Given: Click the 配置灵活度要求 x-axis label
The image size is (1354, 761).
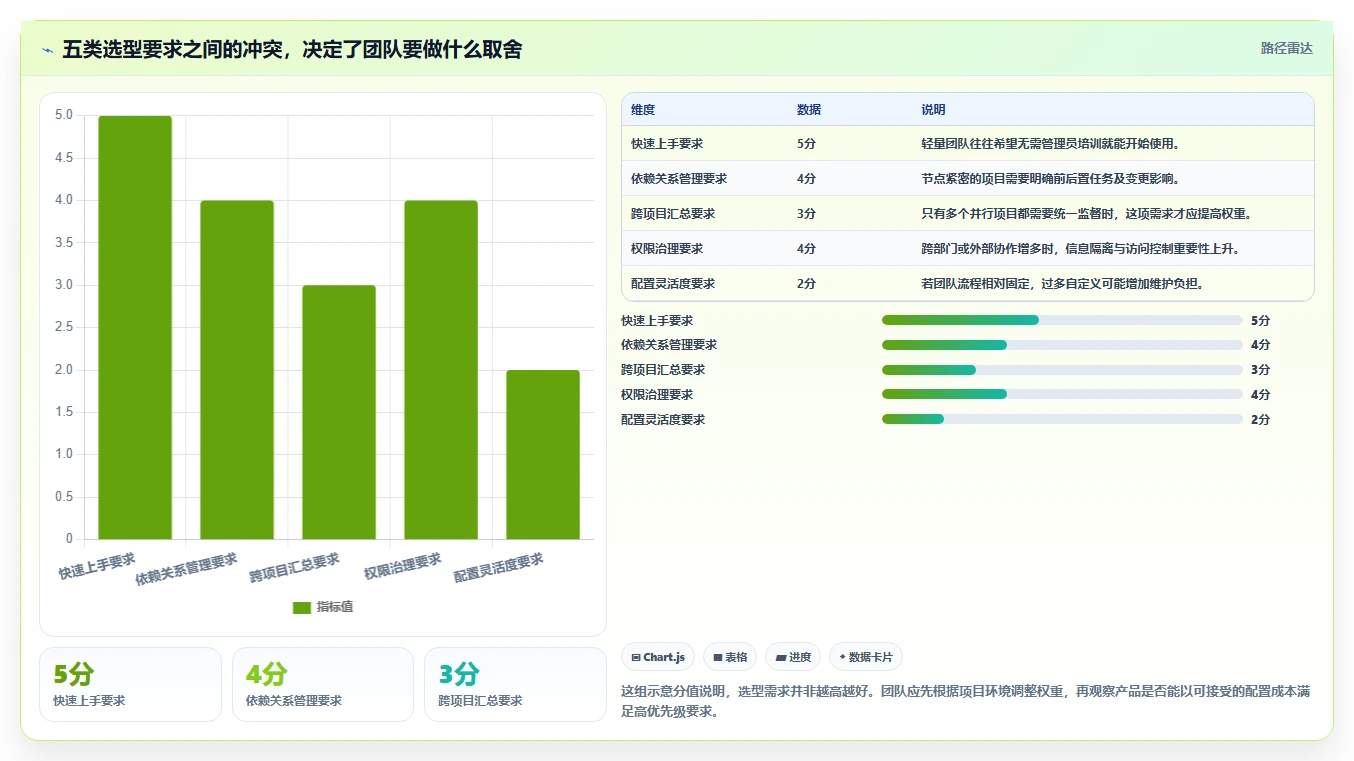Looking at the screenshot, I should [499, 568].
